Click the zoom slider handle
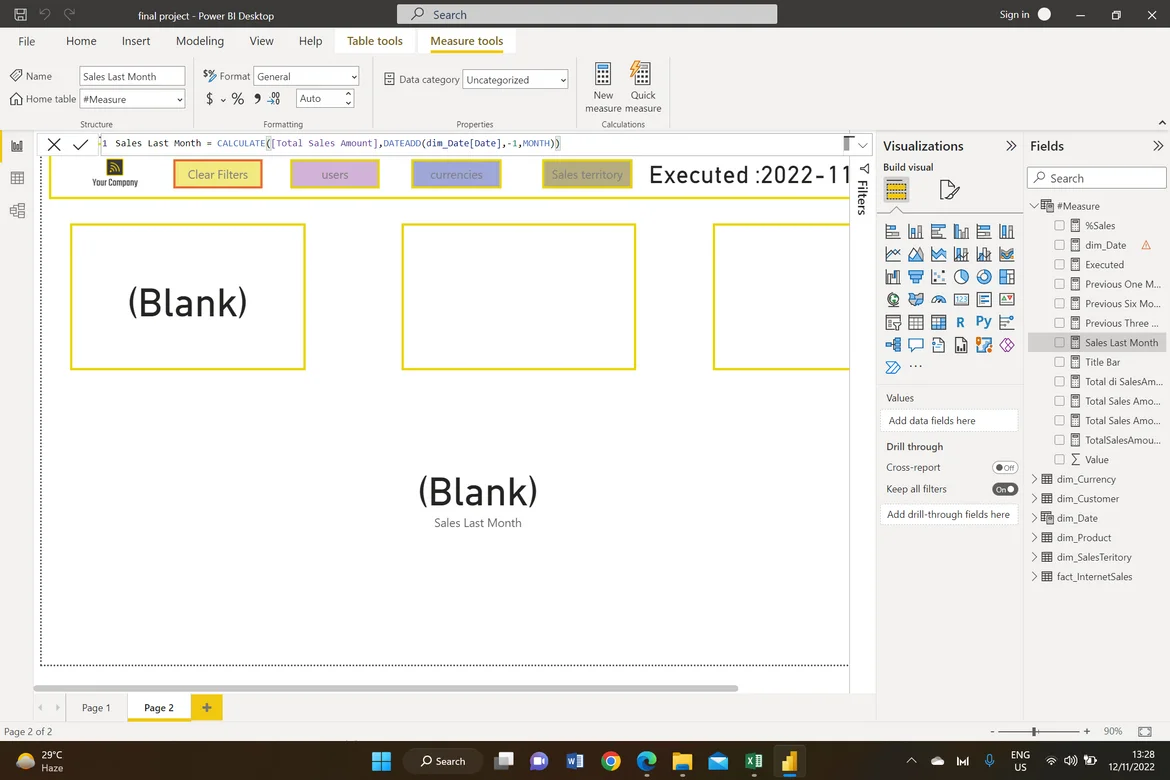This screenshot has width=1170, height=780. [x=1034, y=732]
